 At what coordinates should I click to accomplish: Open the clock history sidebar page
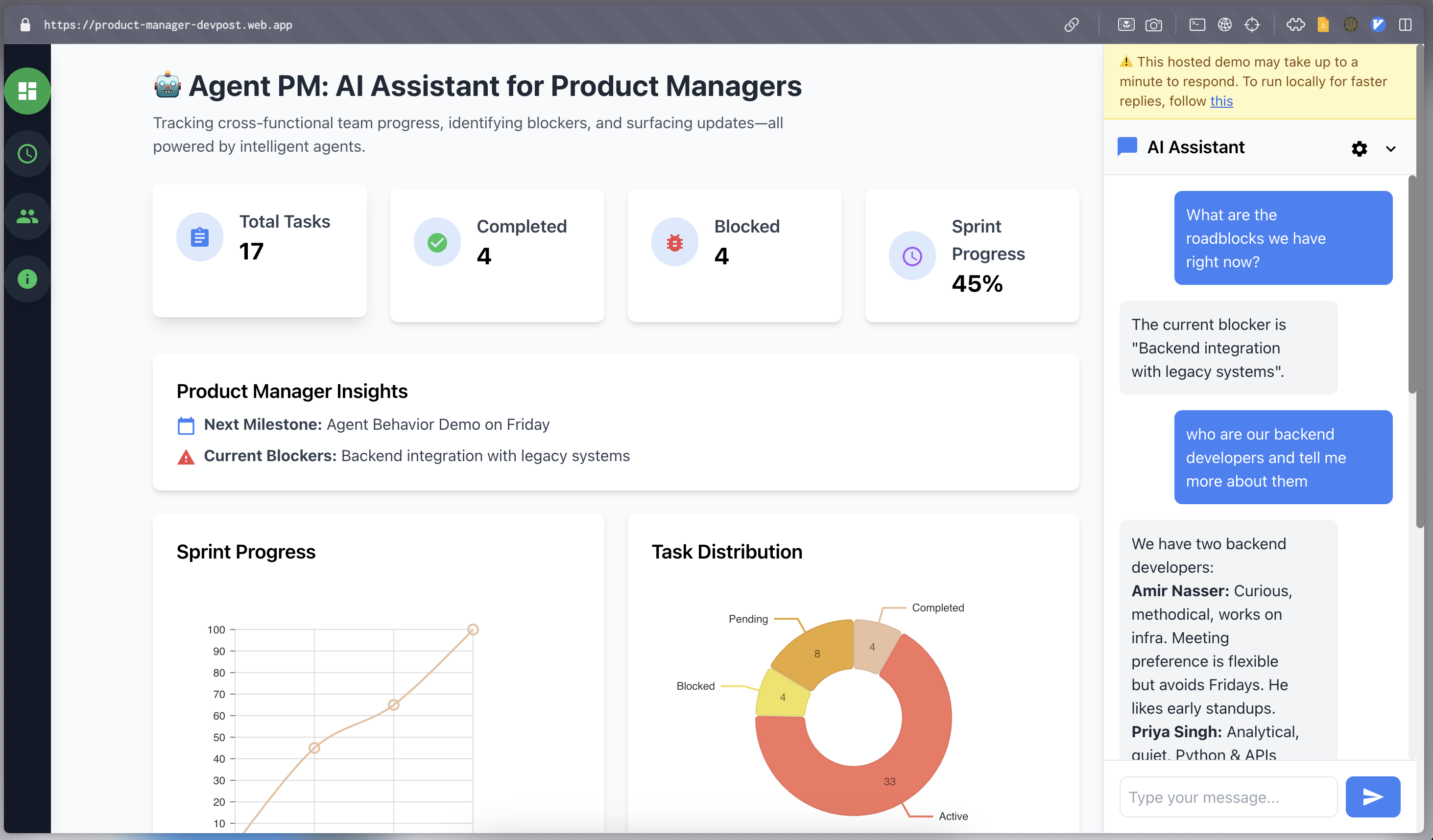point(27,153)
